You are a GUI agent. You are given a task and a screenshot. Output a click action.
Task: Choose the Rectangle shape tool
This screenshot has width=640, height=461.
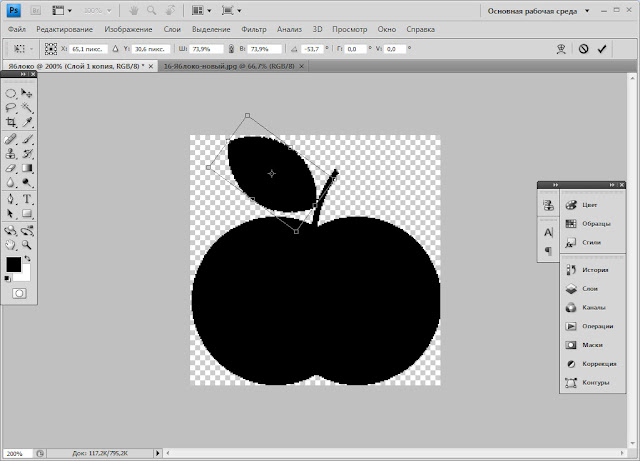[27, 214]
